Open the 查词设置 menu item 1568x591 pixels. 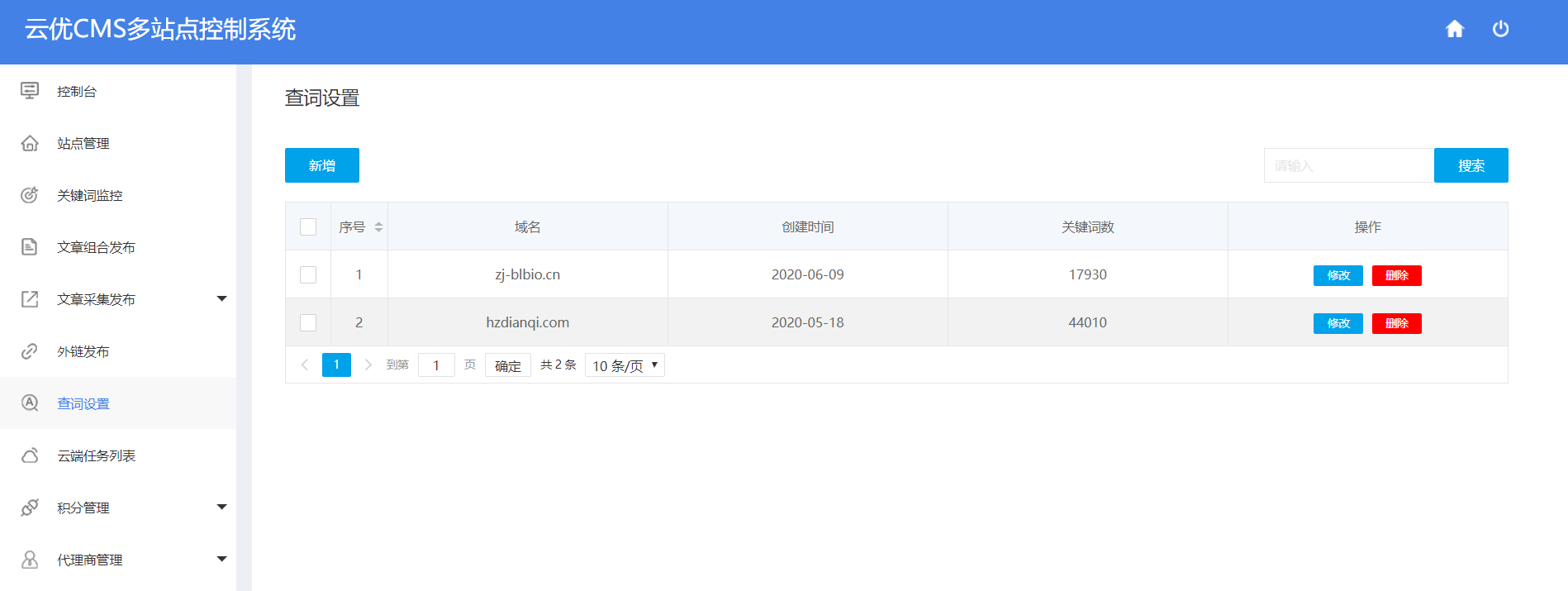pos(83,403)
